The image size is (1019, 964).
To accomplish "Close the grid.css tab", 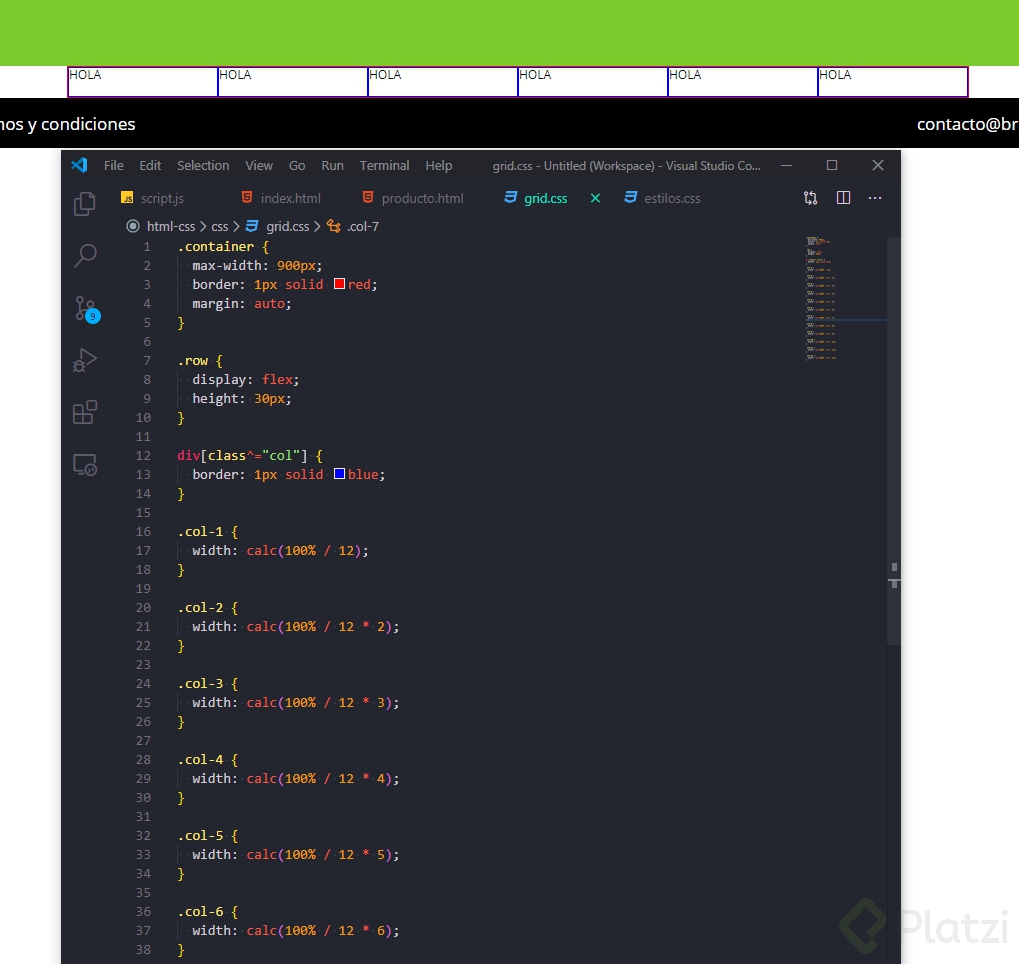I will point(595,198).
